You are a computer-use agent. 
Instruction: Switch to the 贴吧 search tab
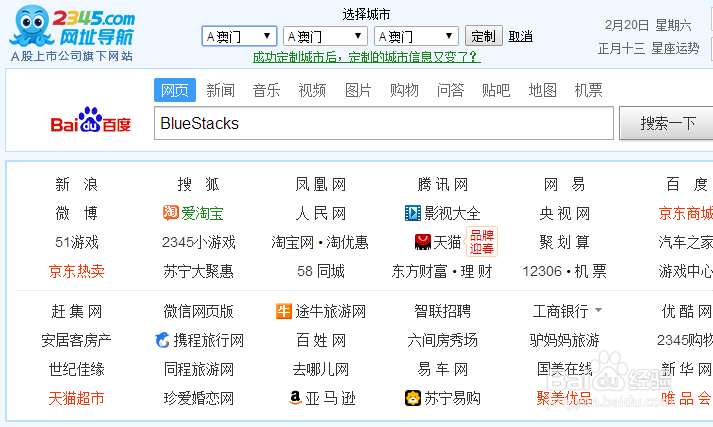496,90
